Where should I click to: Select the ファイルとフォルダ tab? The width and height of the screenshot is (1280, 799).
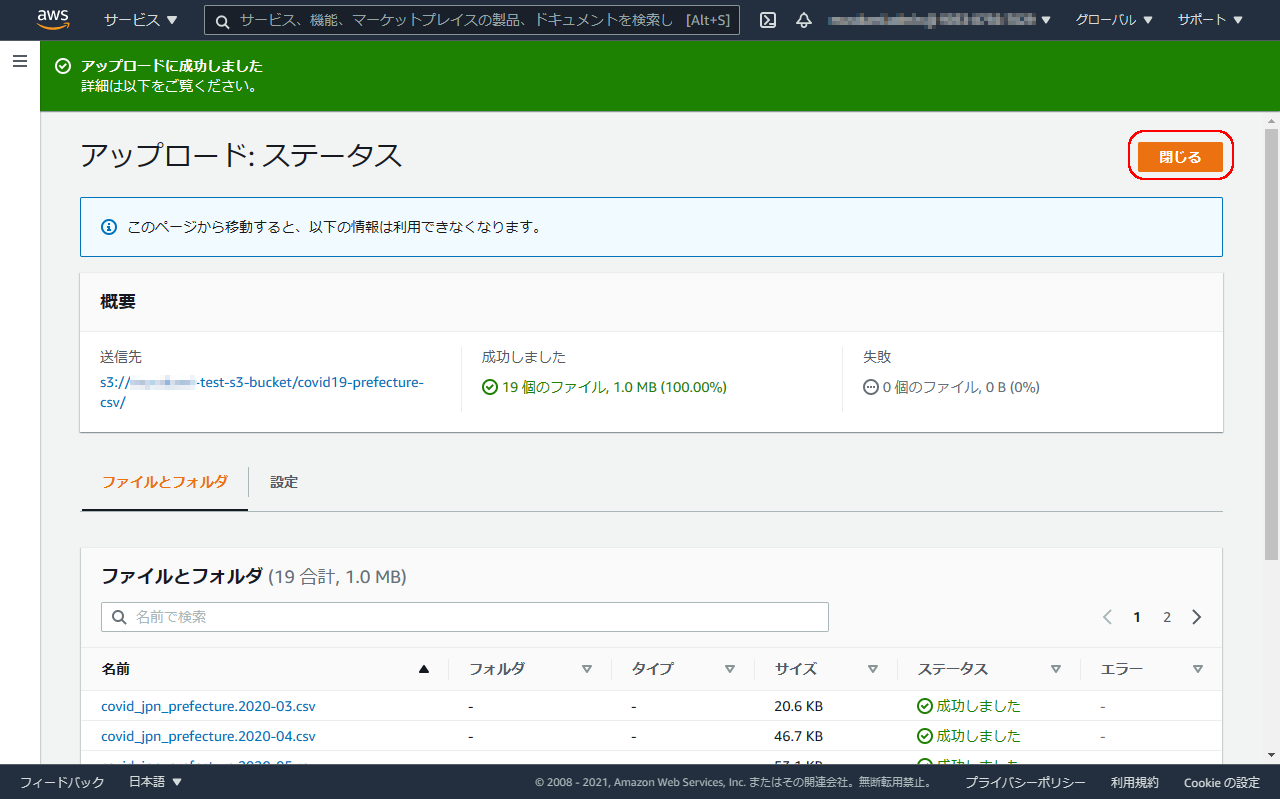point(164,482)
